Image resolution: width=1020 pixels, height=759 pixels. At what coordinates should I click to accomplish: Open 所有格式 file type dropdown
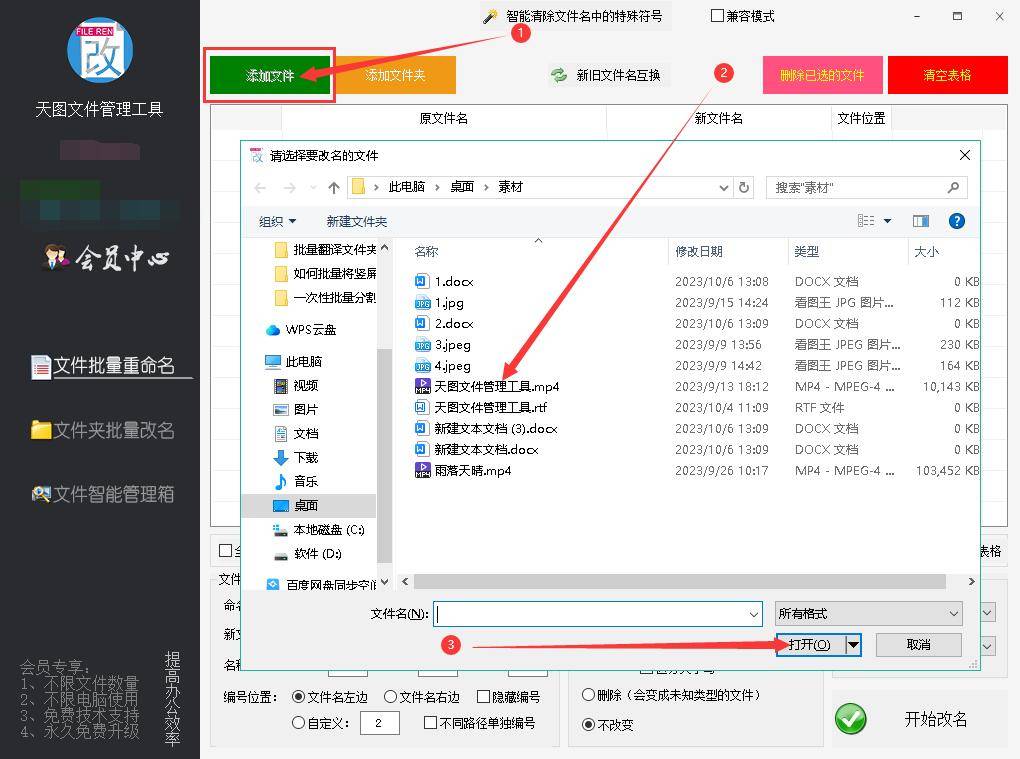click(x=868, y=613)
